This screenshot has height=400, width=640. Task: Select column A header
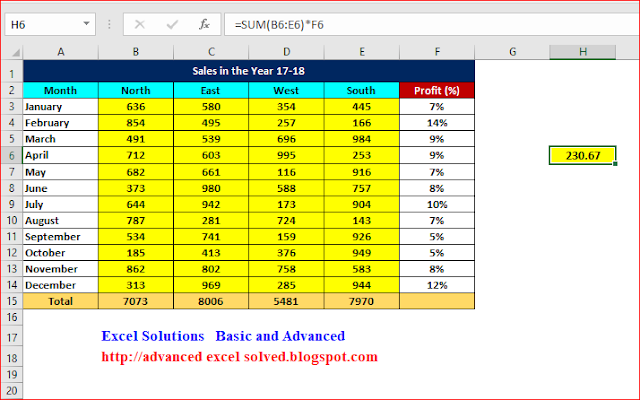pos(61,52)
